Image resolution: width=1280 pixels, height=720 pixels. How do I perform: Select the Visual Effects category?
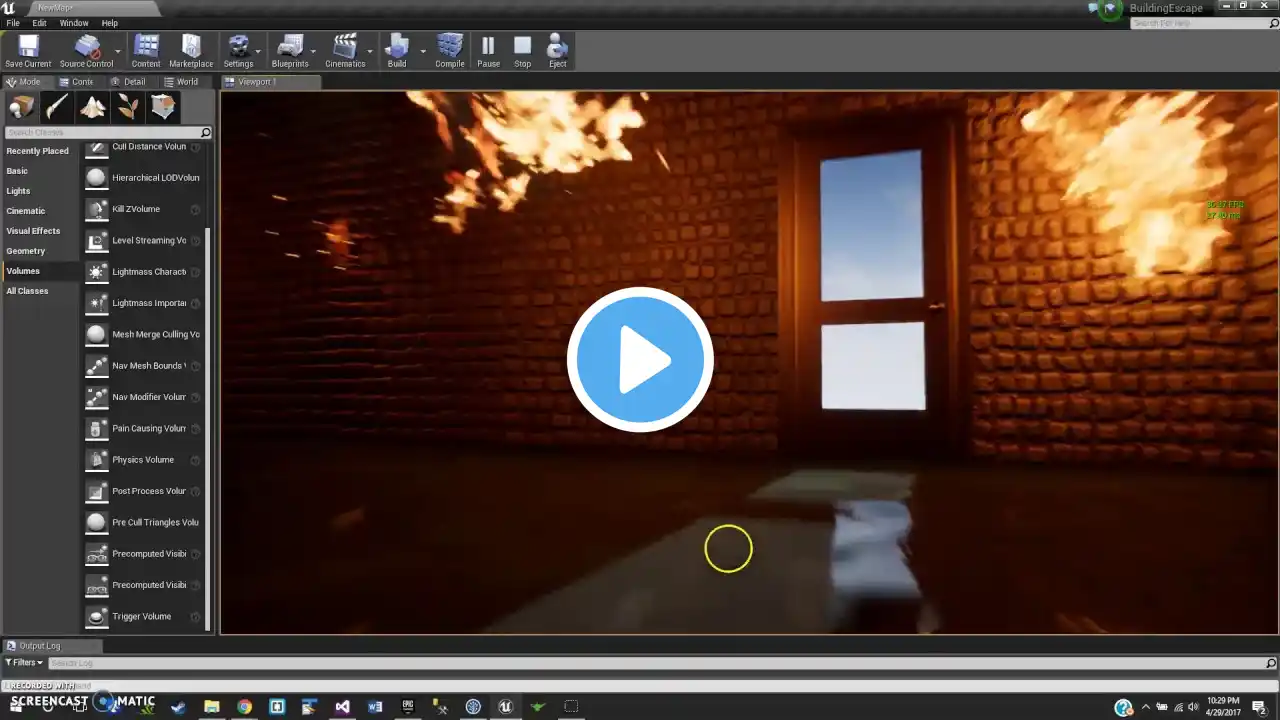tap(33, 231)
